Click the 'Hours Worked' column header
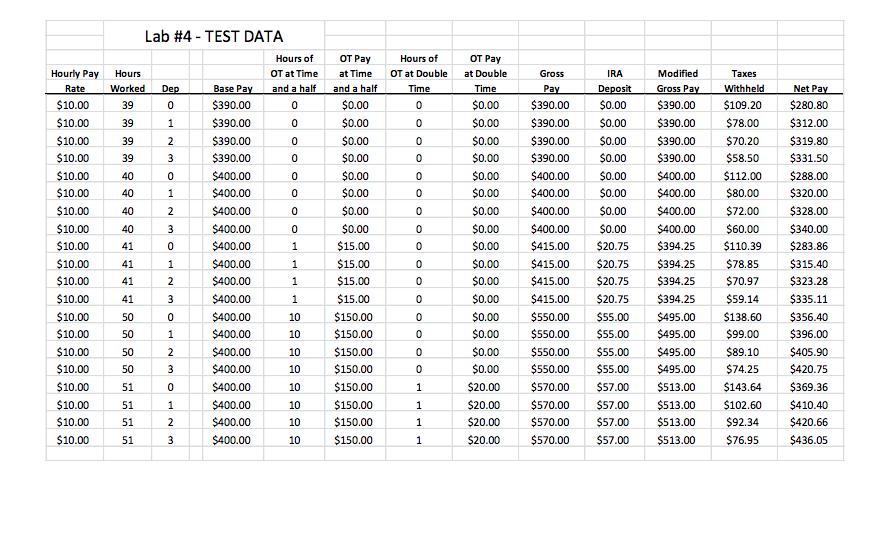 (x=127, y=81)
